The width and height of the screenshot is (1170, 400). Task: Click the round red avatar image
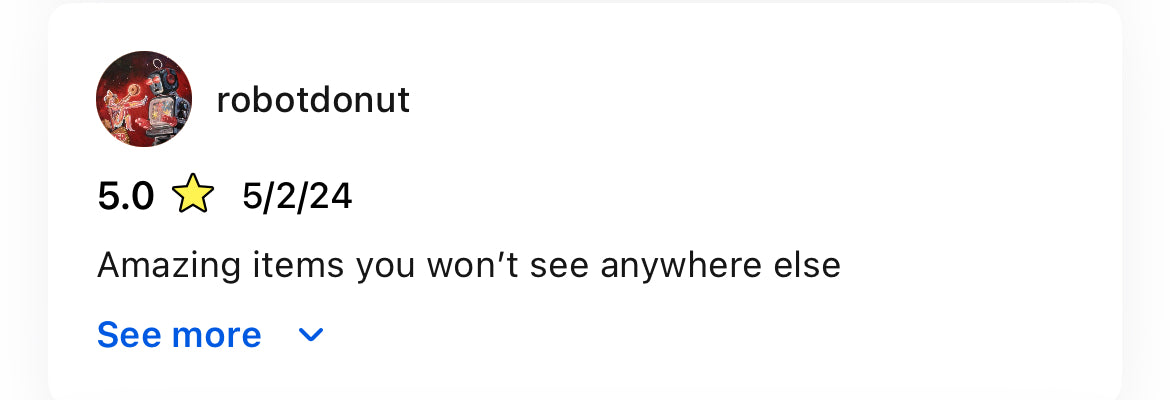[144, 99]
